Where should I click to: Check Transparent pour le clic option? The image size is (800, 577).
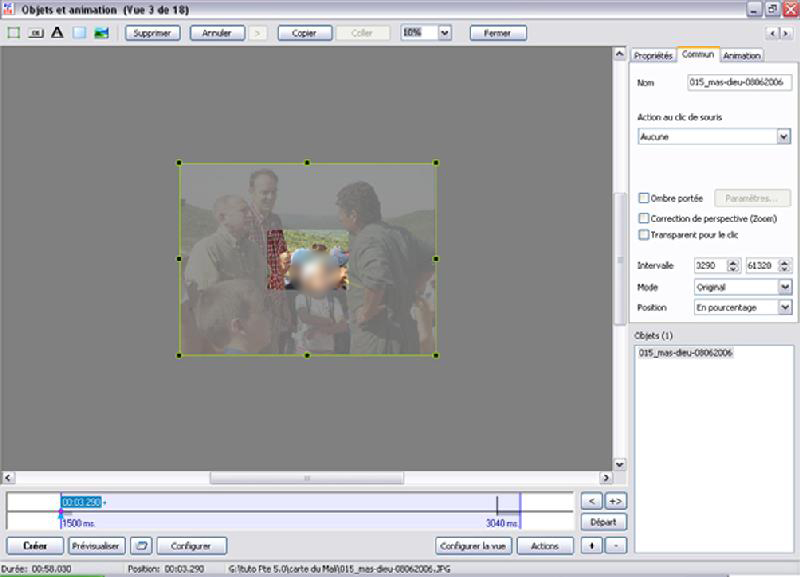pos(644,235)
